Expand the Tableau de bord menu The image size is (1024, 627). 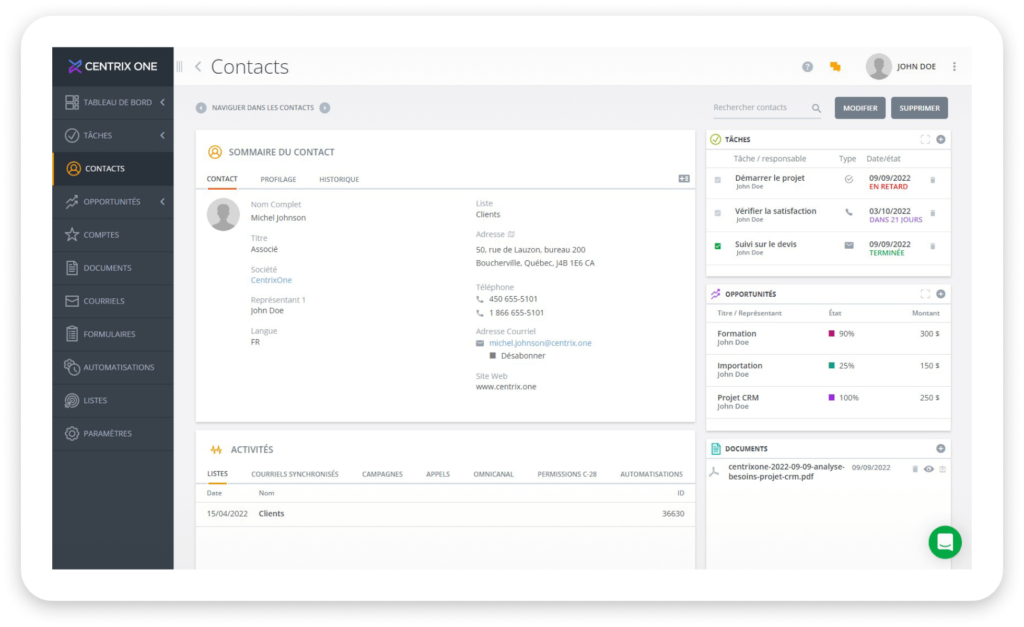[x=162, y=102]
